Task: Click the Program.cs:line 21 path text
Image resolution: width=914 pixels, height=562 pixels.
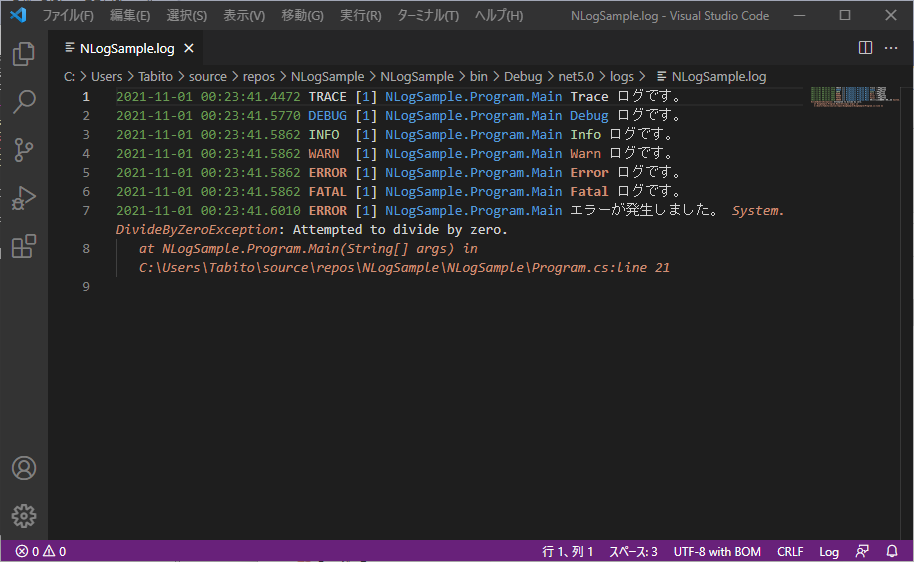Action: (x=600, y=268)
